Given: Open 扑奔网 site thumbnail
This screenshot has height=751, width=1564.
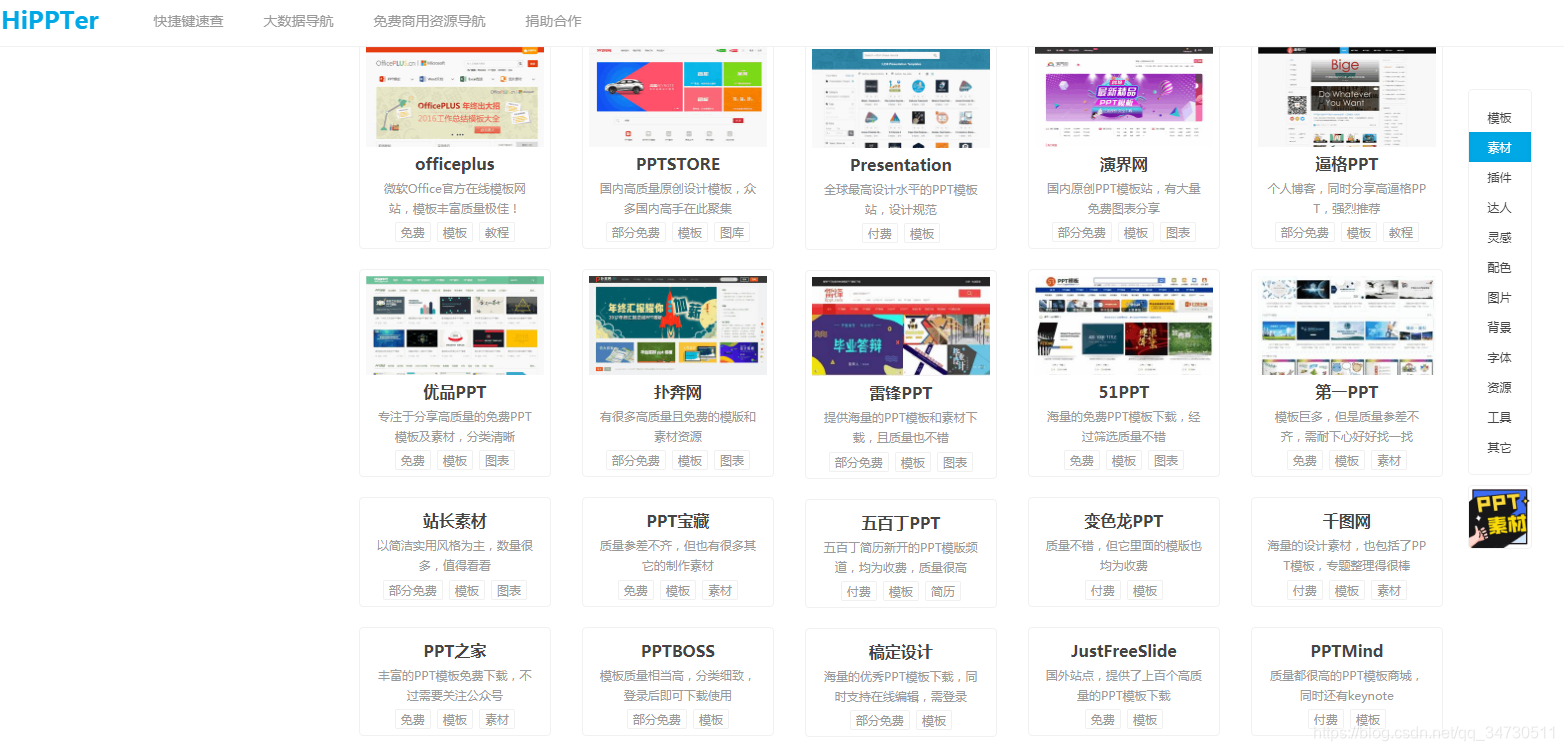Looking at the screenshot, I should pos(678,325).
